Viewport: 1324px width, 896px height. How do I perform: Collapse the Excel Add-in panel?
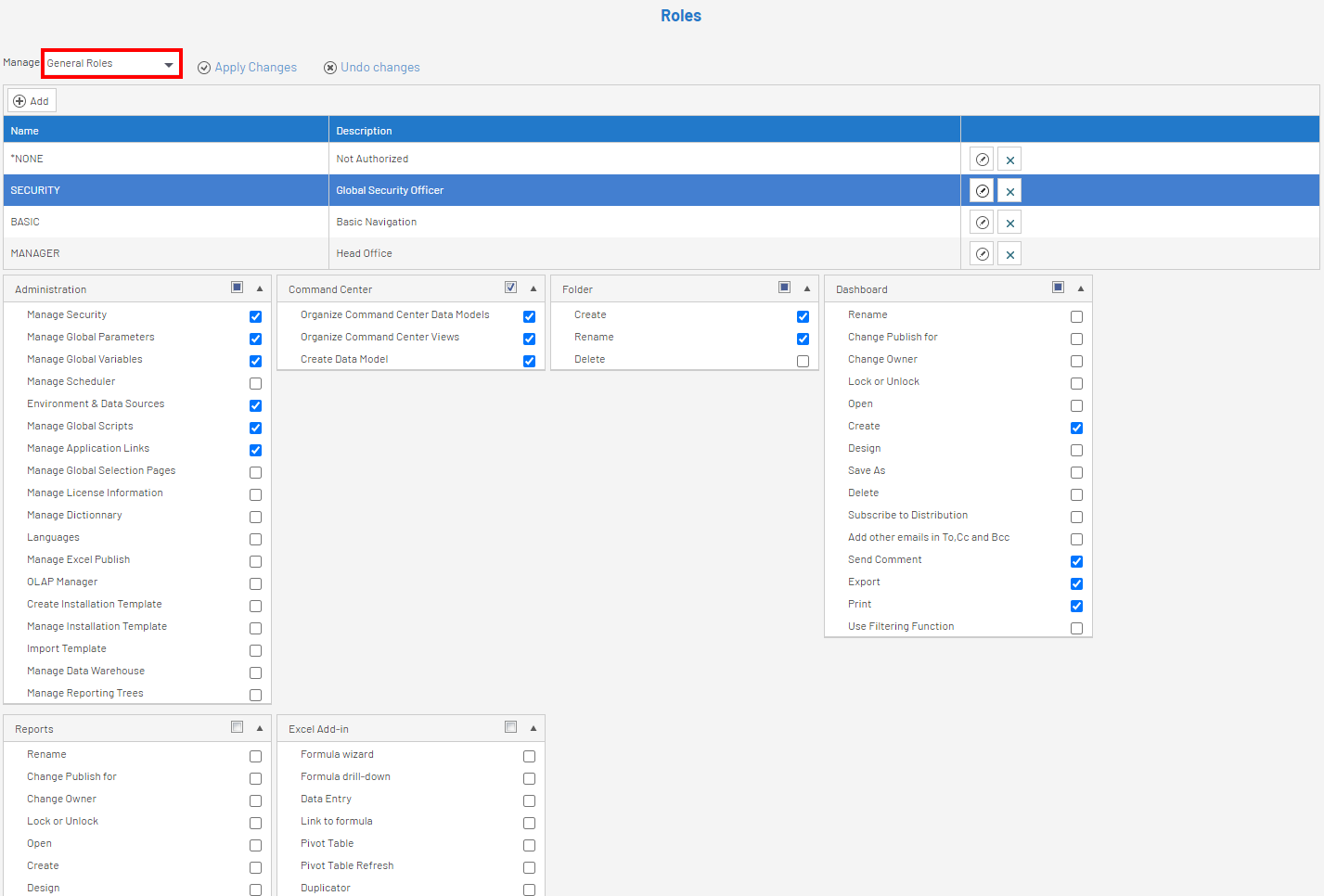(533, 728)
